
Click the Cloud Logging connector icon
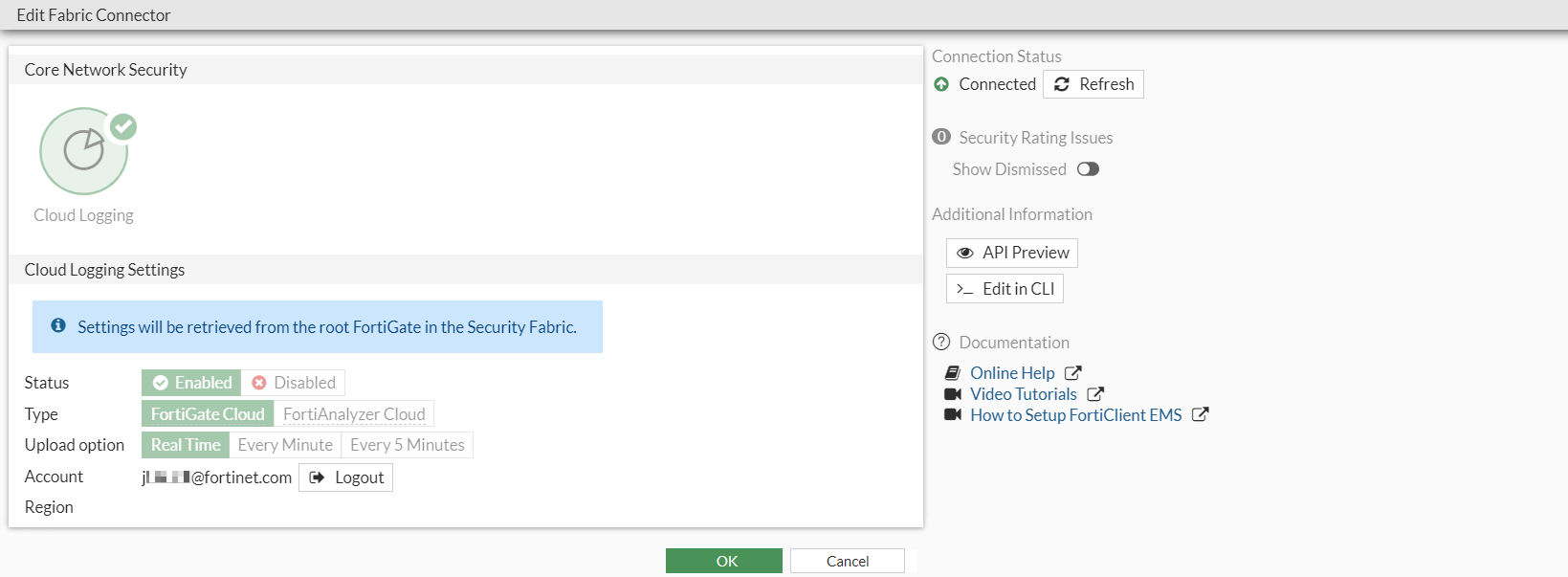click(x=84, y=151)
